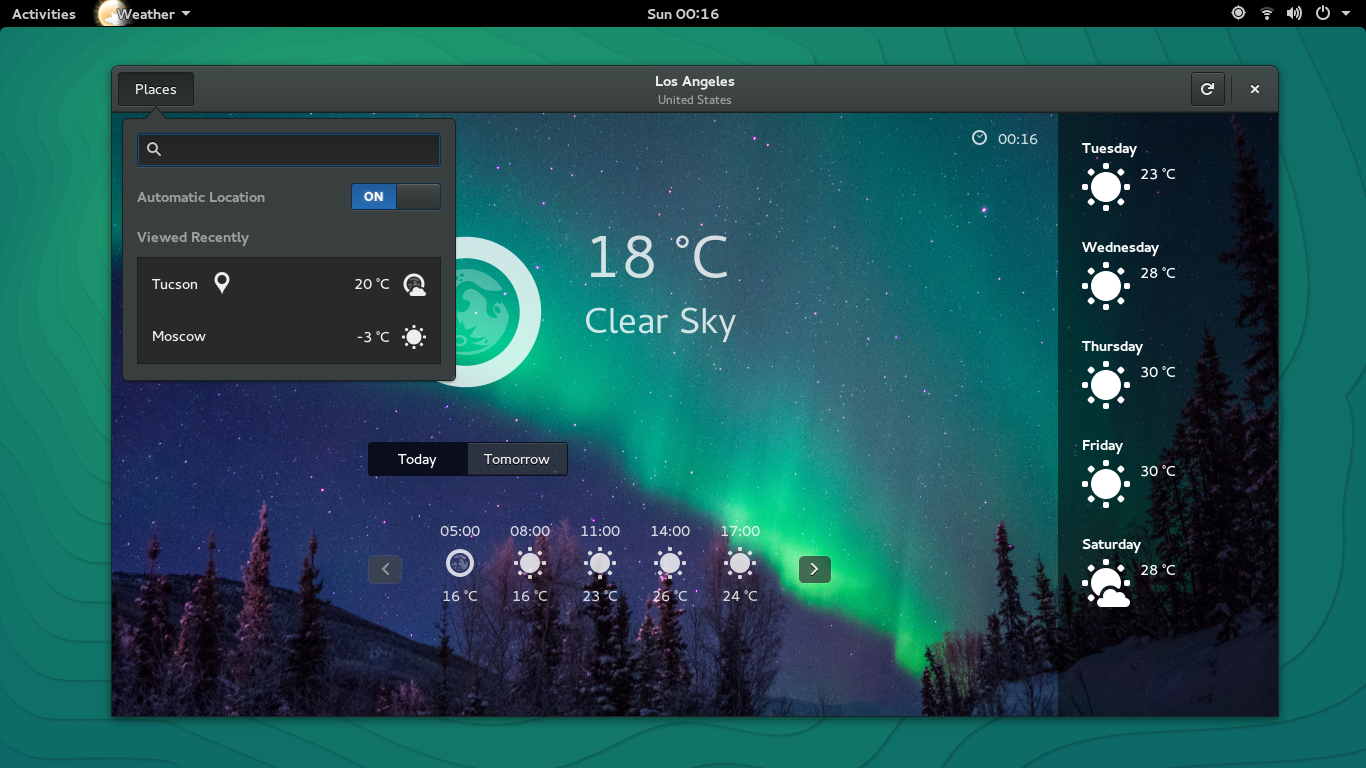The image size is (1366, 768).
Task: Click the volume icon in the top bar
Action: click(1295, 13)
